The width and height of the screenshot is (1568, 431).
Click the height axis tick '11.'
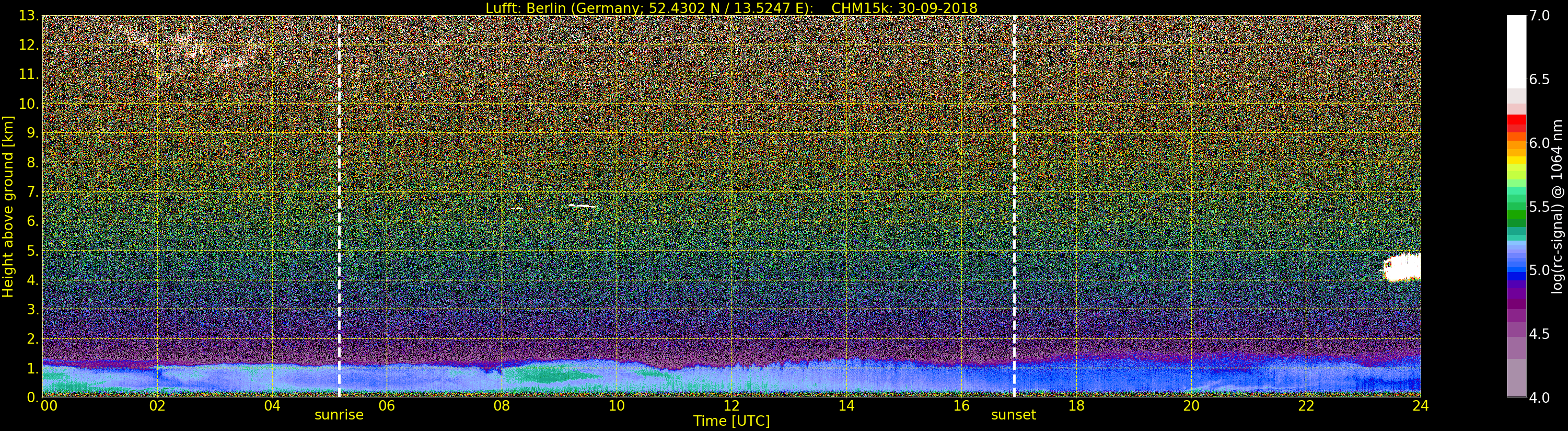tap(29, 74)
